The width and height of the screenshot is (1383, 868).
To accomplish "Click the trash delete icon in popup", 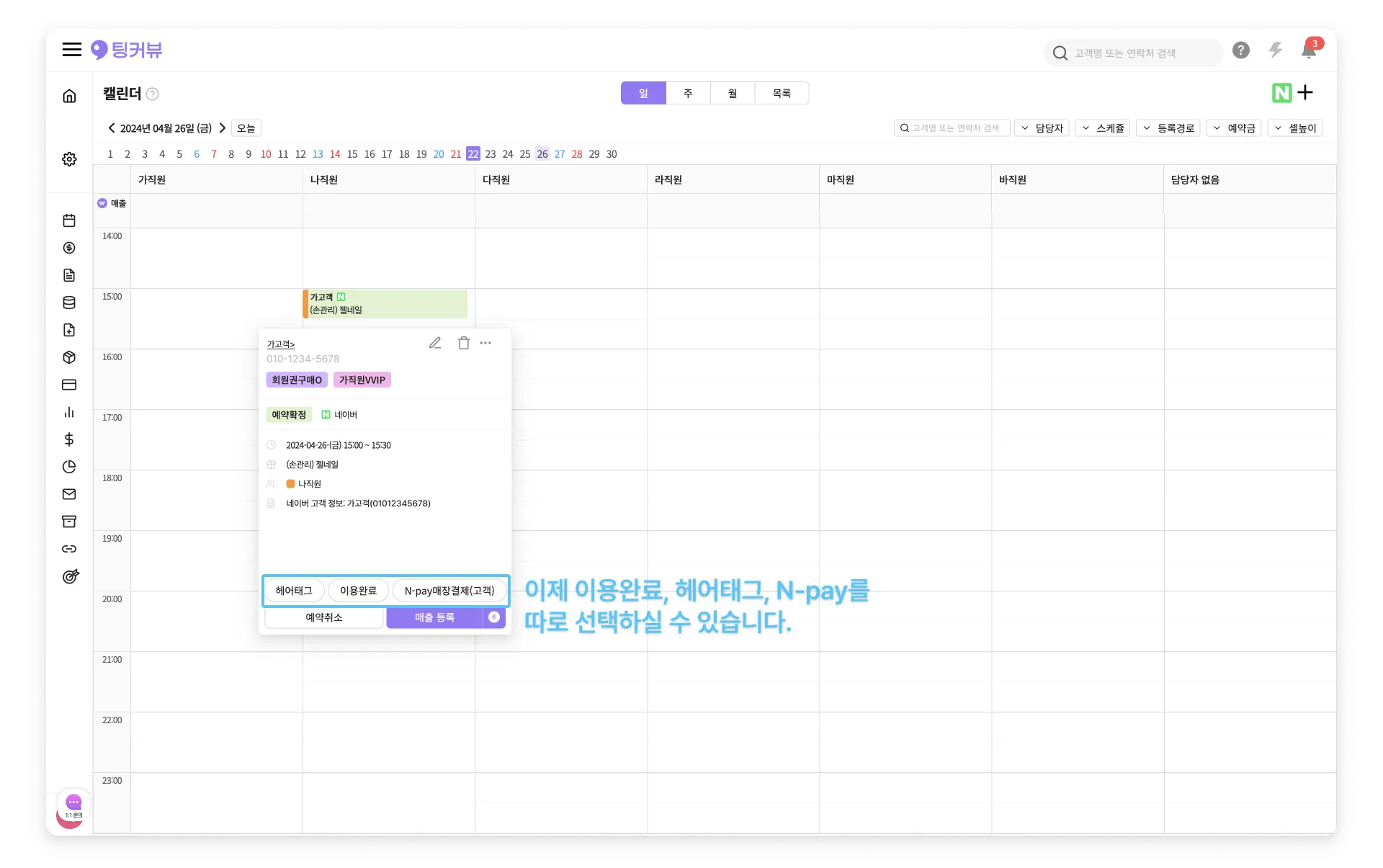I will pyautogui.click(x=464, y=343).
